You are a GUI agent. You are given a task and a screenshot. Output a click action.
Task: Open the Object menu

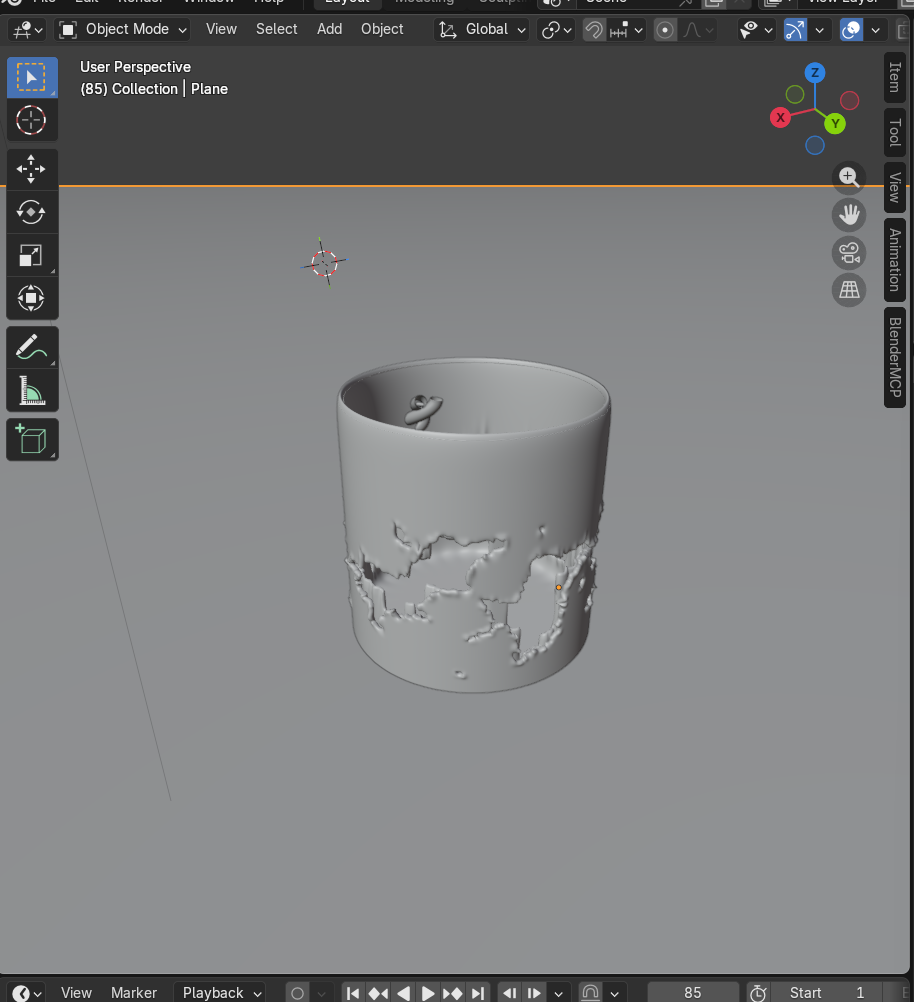pos(382,29)
